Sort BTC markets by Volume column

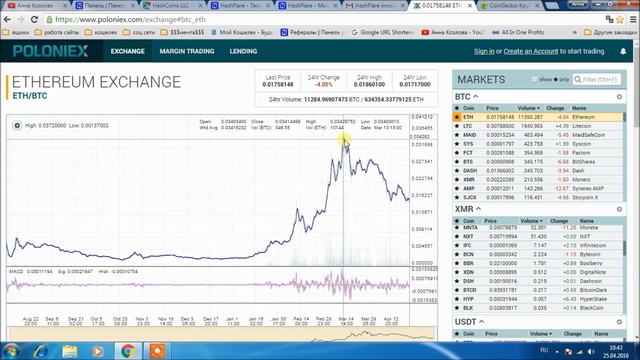[529, 108]
